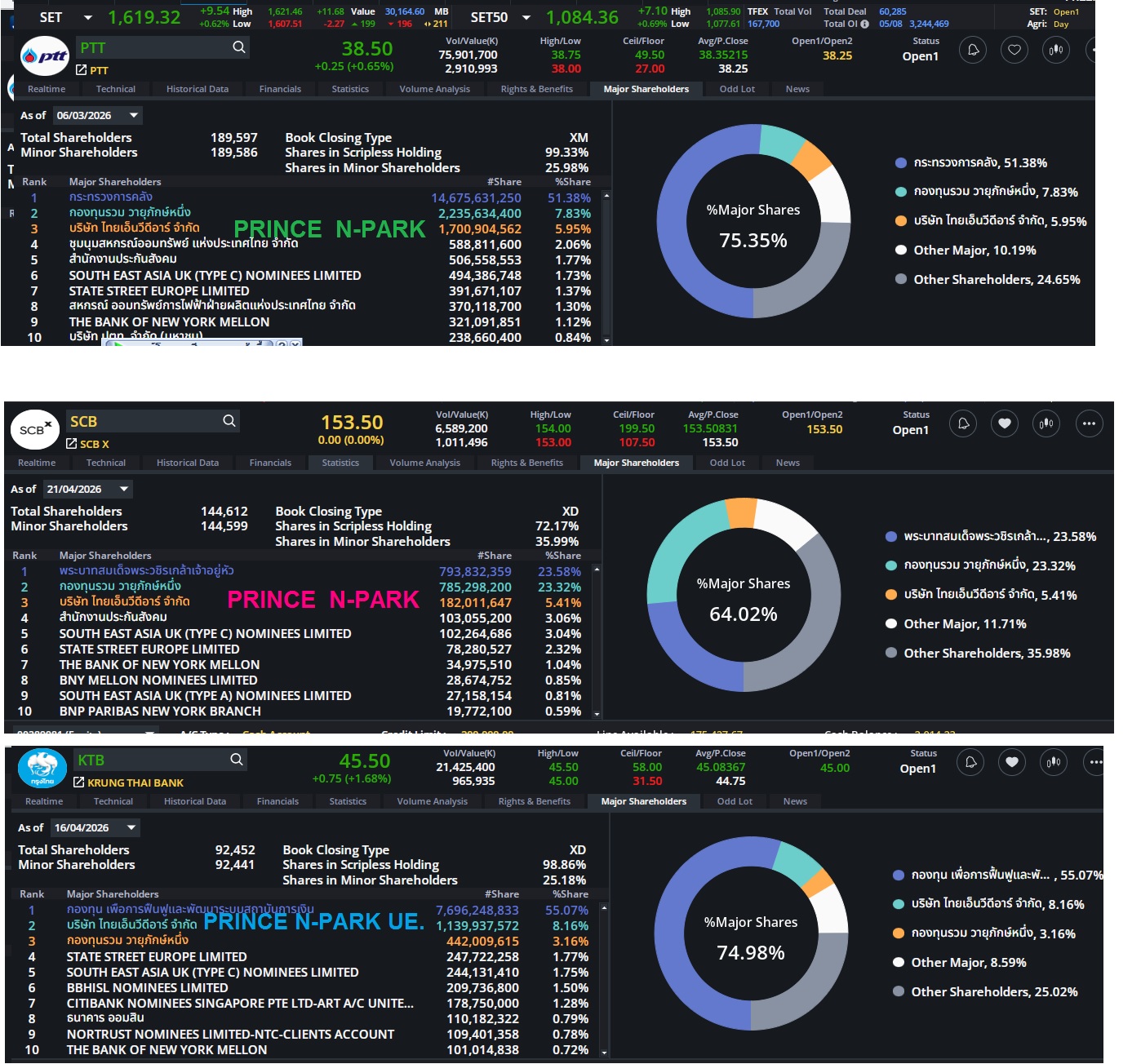
Task: Open the chart compare icon in PTT panel
Action: click(1056, 50)
